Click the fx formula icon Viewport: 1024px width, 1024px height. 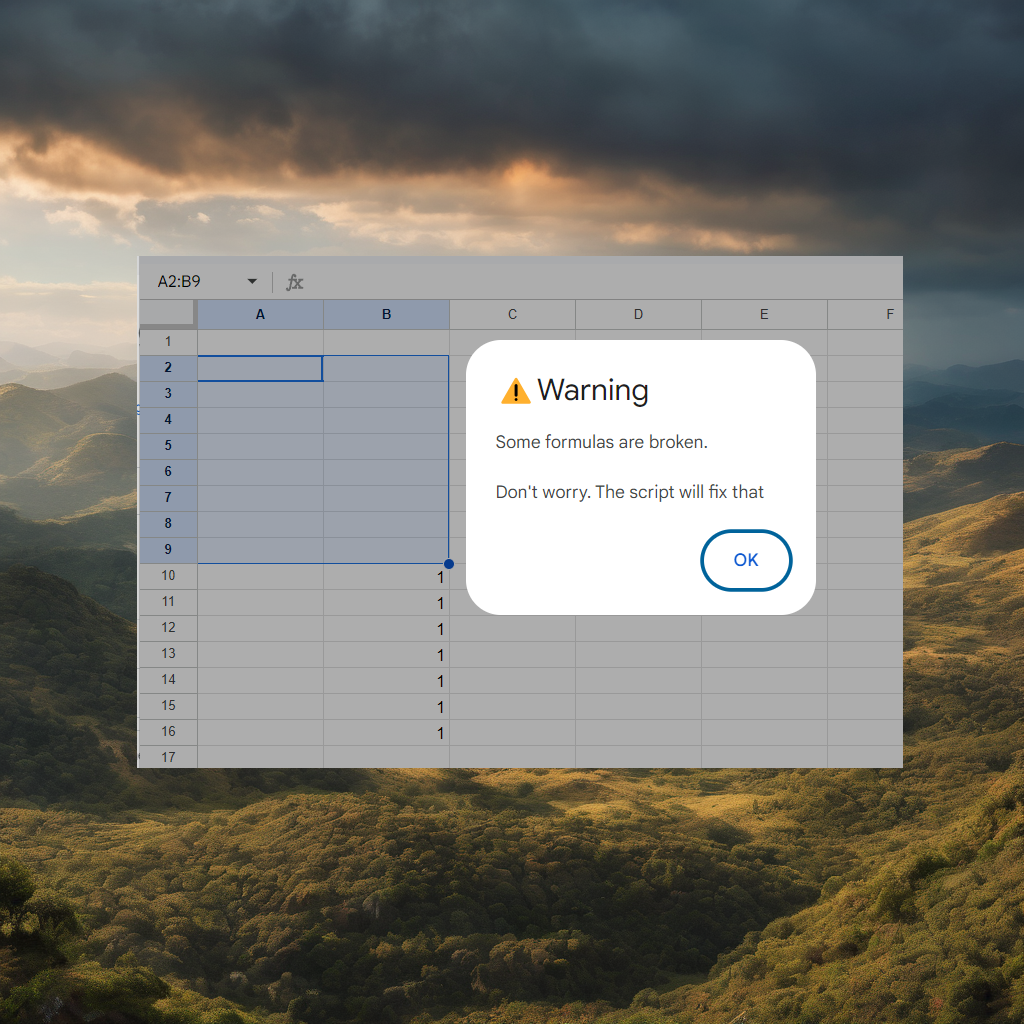coord(295,282)
